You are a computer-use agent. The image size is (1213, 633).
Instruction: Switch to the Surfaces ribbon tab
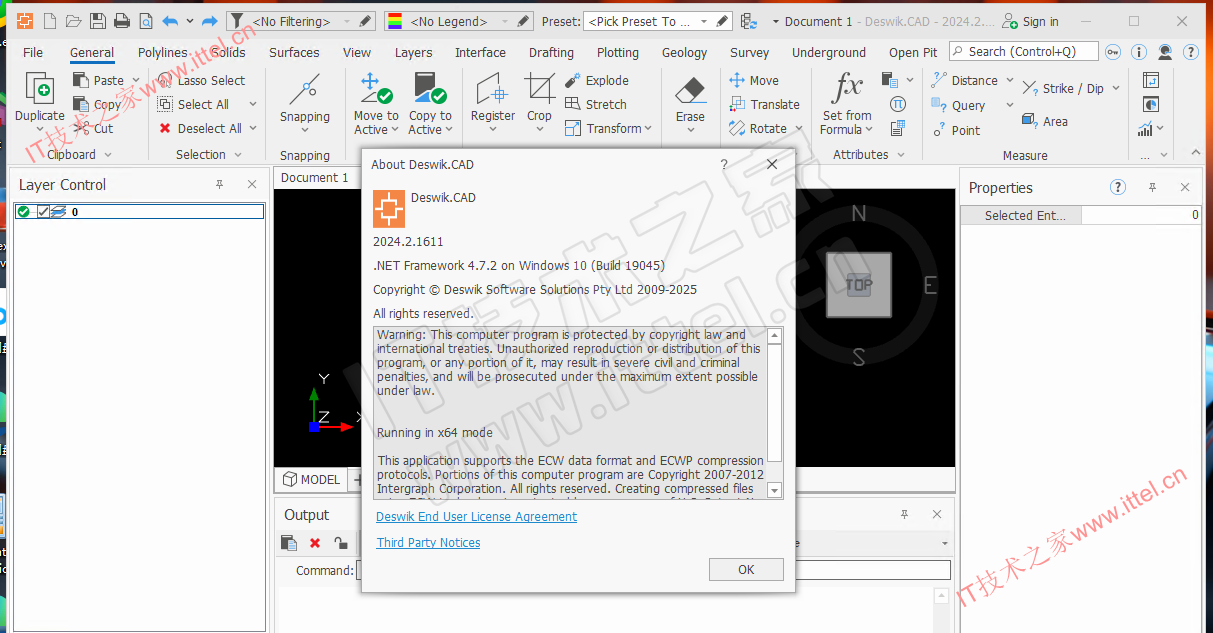(294, 52)
